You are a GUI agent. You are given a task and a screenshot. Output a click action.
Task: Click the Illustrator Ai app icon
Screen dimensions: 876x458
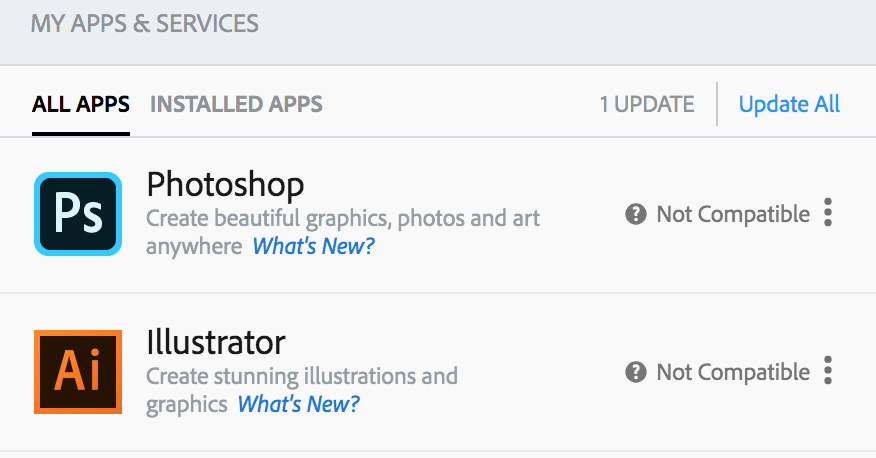[77, 371]
